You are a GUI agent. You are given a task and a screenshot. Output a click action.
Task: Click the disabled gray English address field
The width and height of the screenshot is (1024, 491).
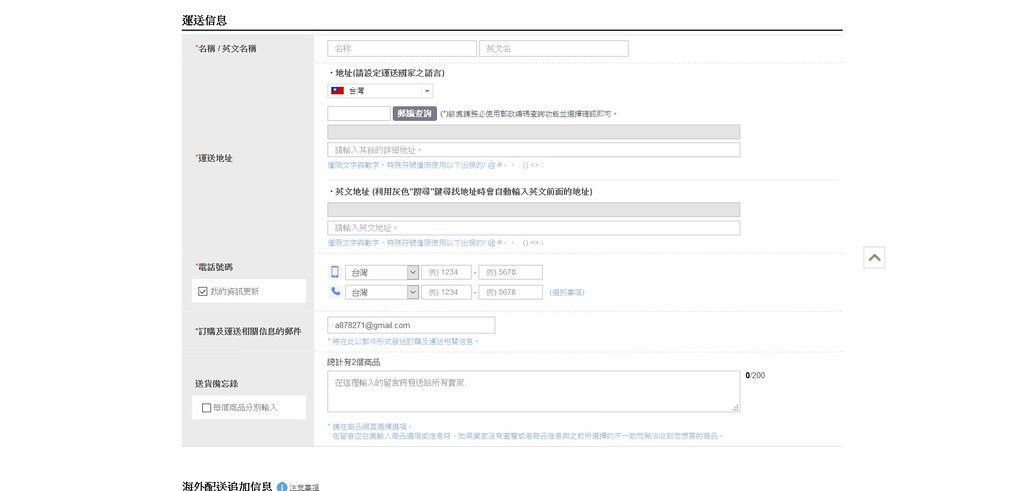click(x=534, y=210)
